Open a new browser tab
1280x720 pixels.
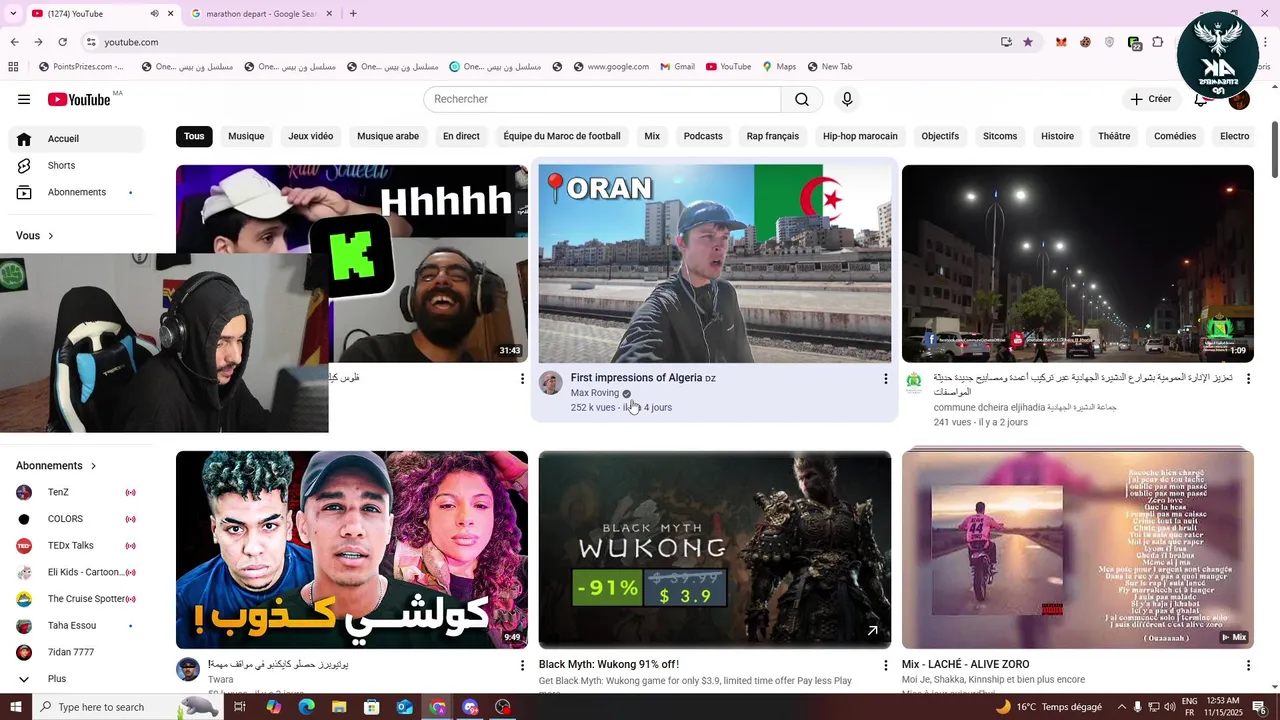click(353, 14)
